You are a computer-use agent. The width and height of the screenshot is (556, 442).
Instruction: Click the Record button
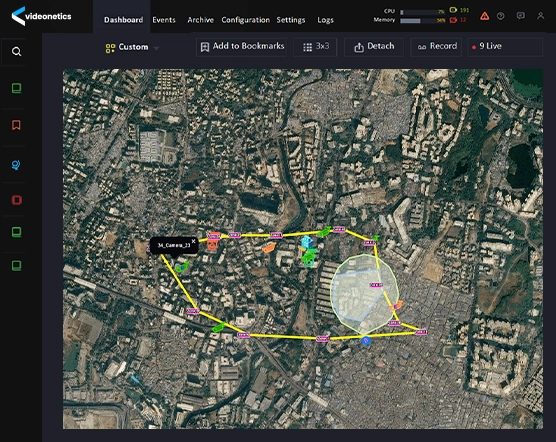click(436, 47)
